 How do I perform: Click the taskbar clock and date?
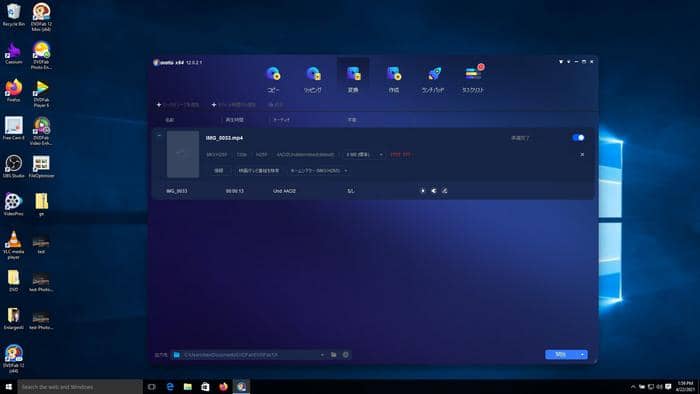tap(685, 386)
